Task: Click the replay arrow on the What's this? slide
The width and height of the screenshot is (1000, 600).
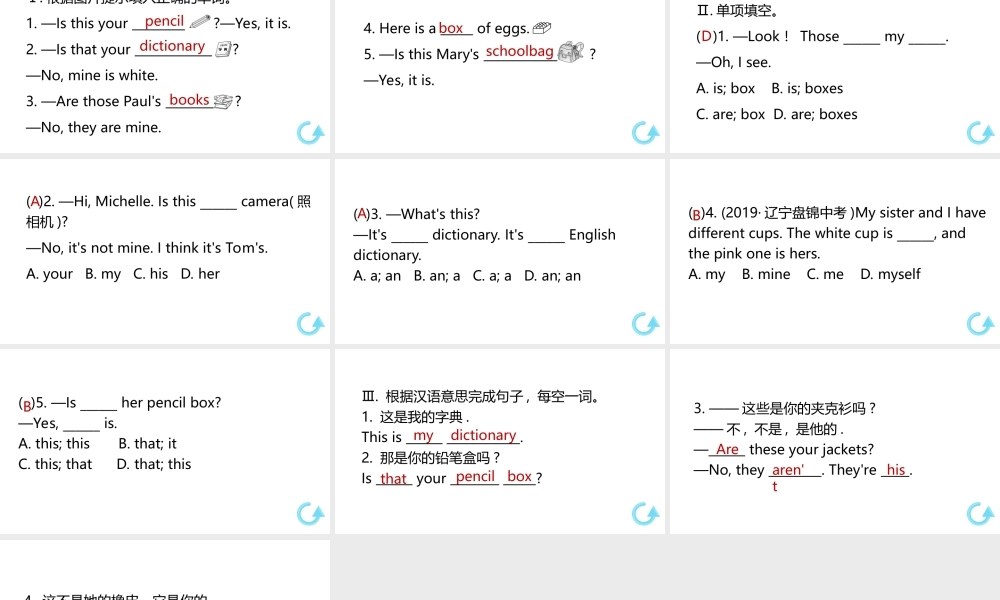Action: point(645,324)
